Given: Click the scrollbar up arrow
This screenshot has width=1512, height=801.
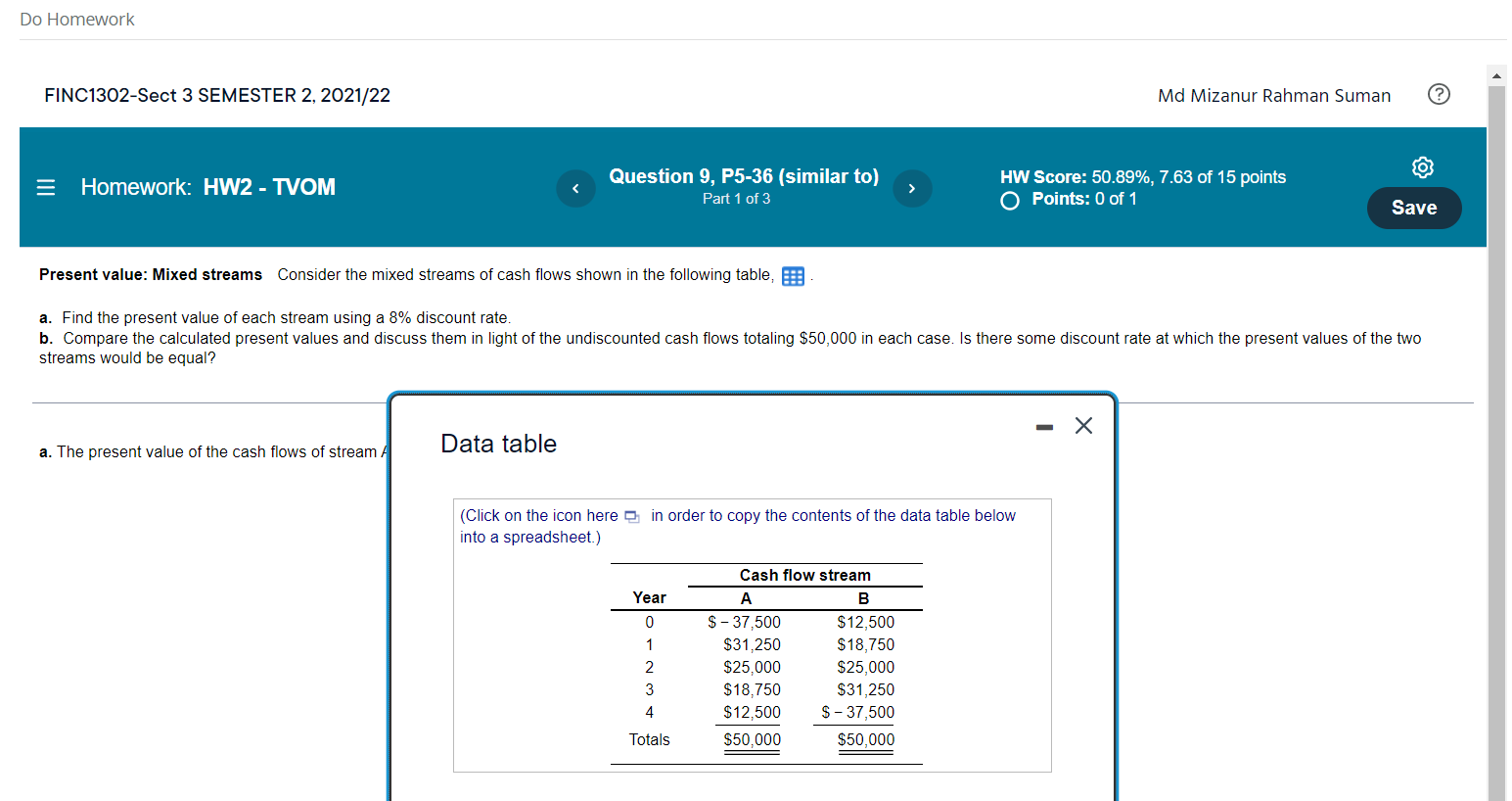Looking at the screenshot, I should pos(1495,74).
